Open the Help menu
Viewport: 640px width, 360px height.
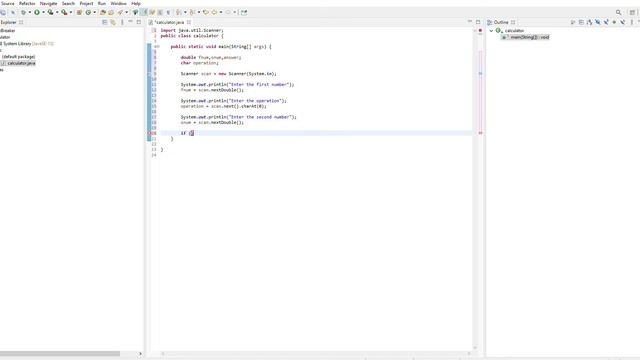coord(136,3)
